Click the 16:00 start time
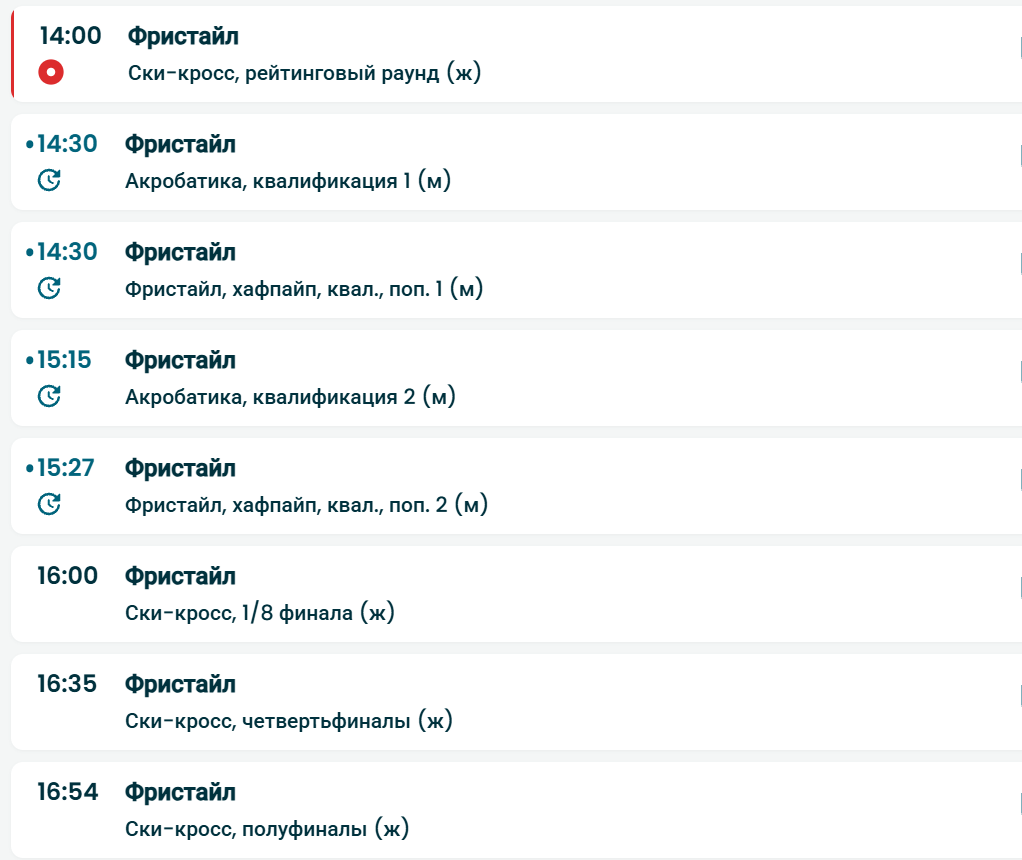This screenshot has width=1022, height=860. point(68,576)
